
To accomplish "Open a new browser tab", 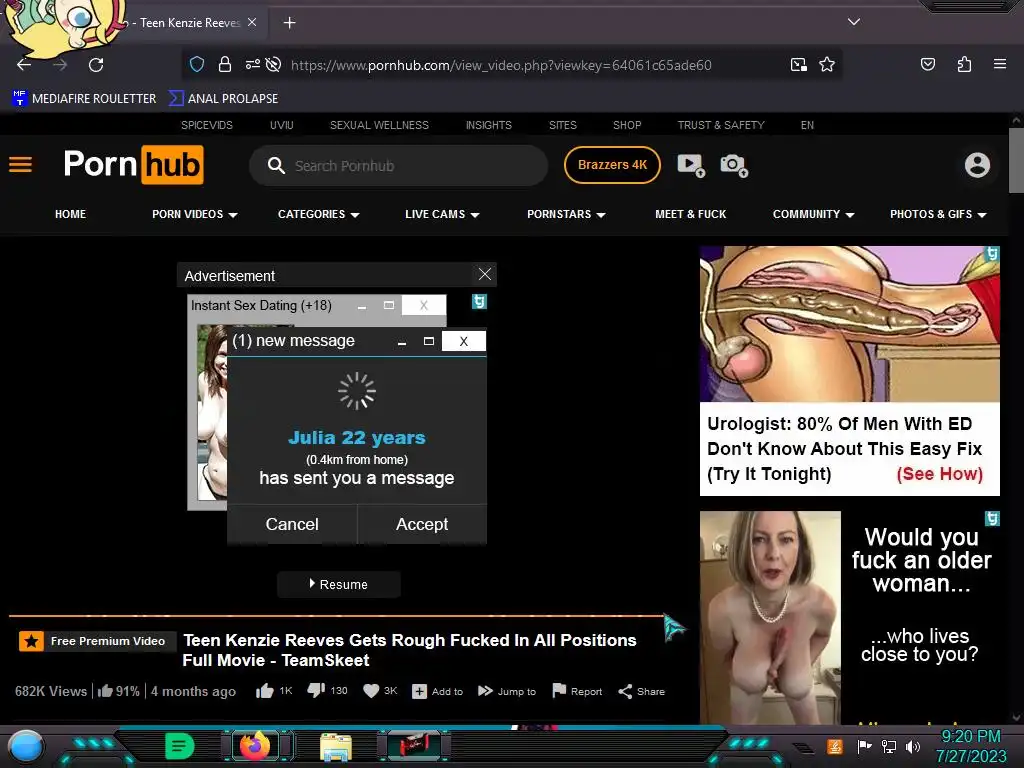I will click(x=289, y=23).
